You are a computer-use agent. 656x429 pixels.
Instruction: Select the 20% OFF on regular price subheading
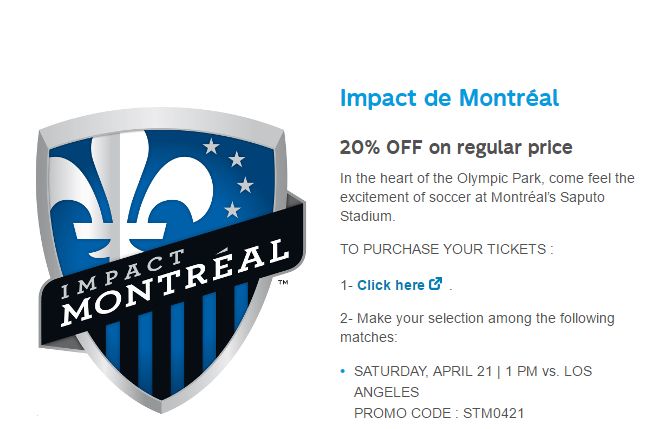456,148
